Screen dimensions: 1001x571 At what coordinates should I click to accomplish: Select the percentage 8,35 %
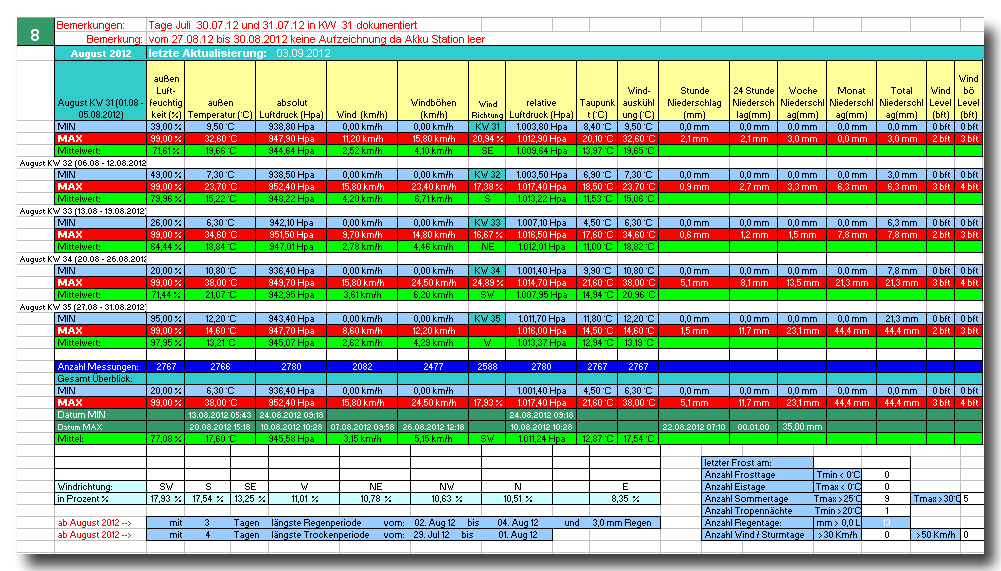point(625,499)
